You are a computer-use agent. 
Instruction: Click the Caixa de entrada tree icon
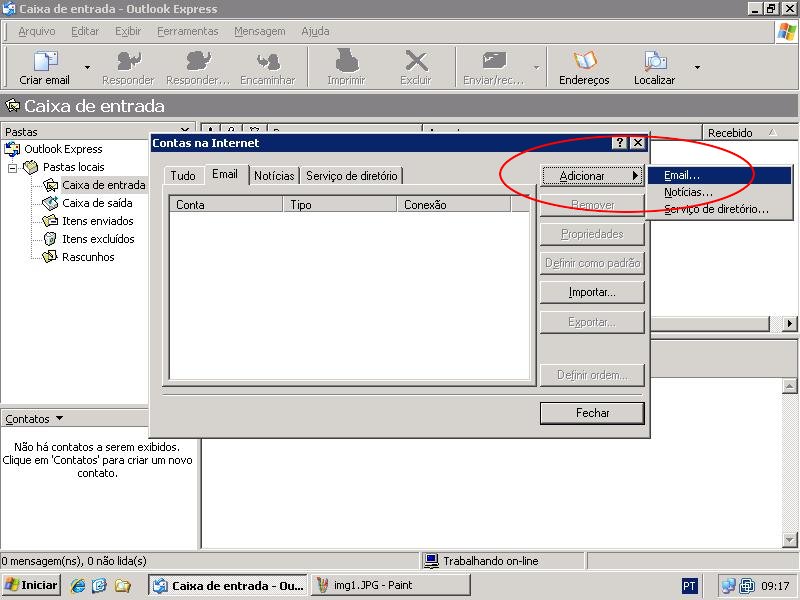[51, 185]
